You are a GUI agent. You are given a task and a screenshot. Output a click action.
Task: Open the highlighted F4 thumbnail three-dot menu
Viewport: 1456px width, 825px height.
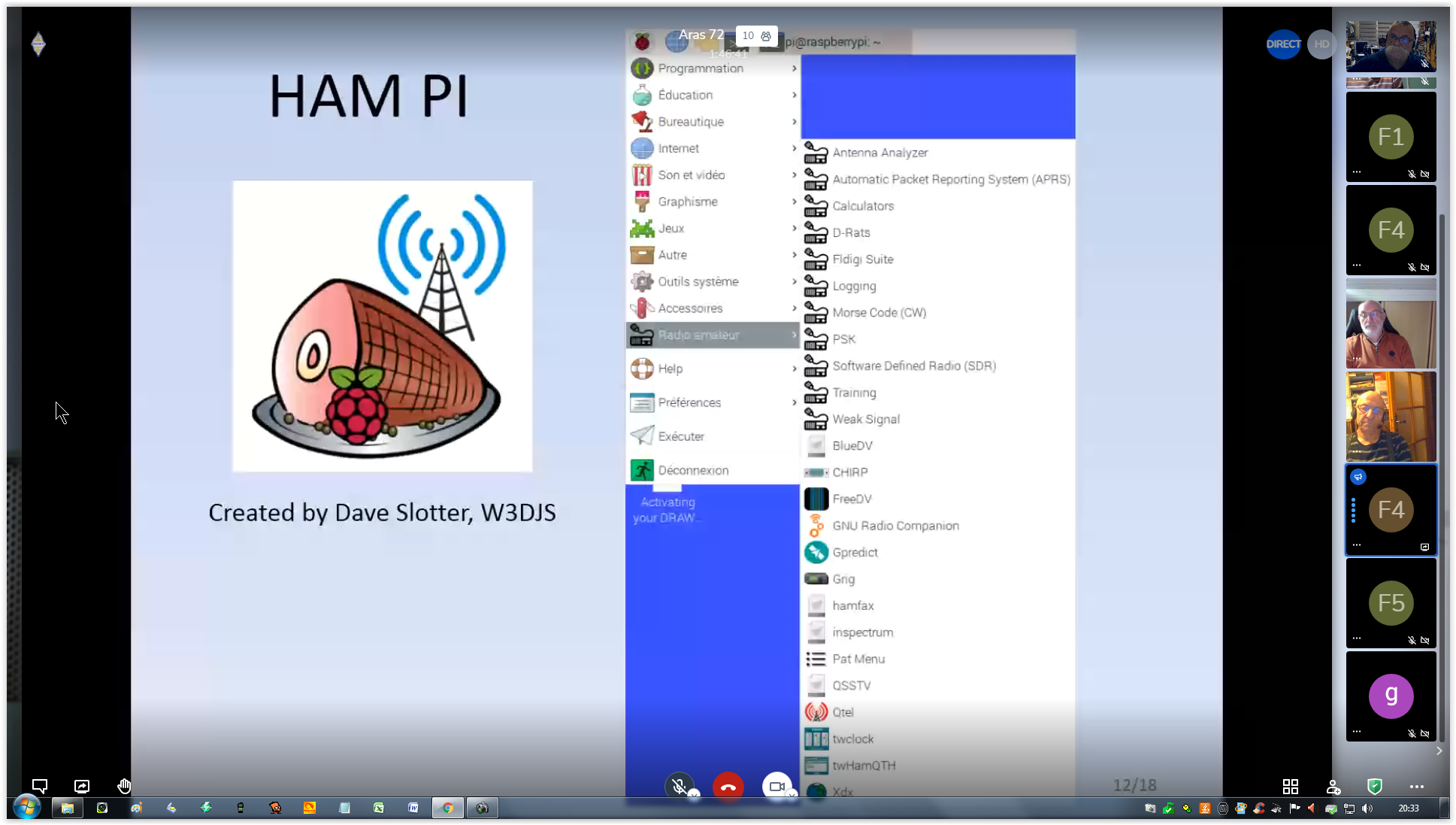[1357, 545]
